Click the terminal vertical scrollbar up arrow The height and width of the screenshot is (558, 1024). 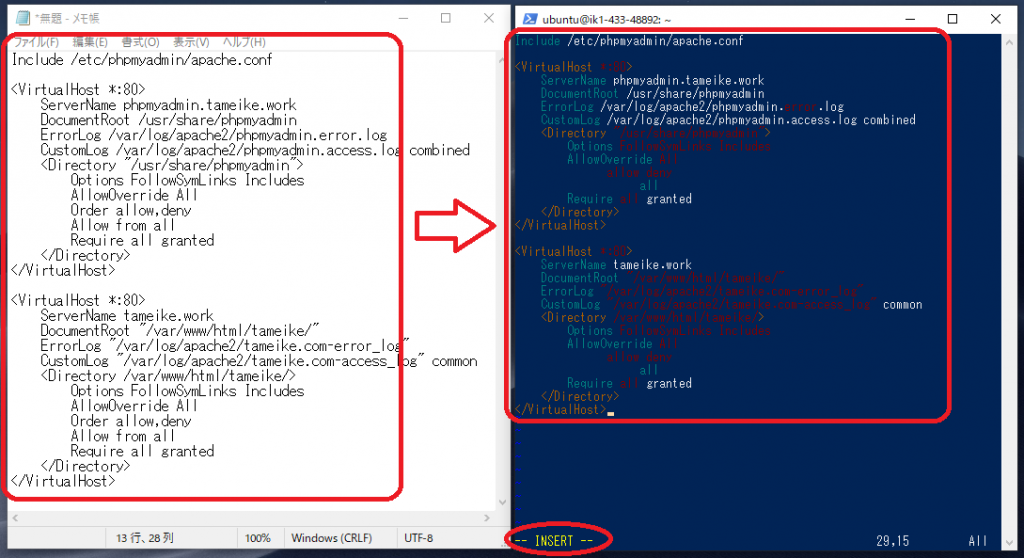coord(1010,41)
